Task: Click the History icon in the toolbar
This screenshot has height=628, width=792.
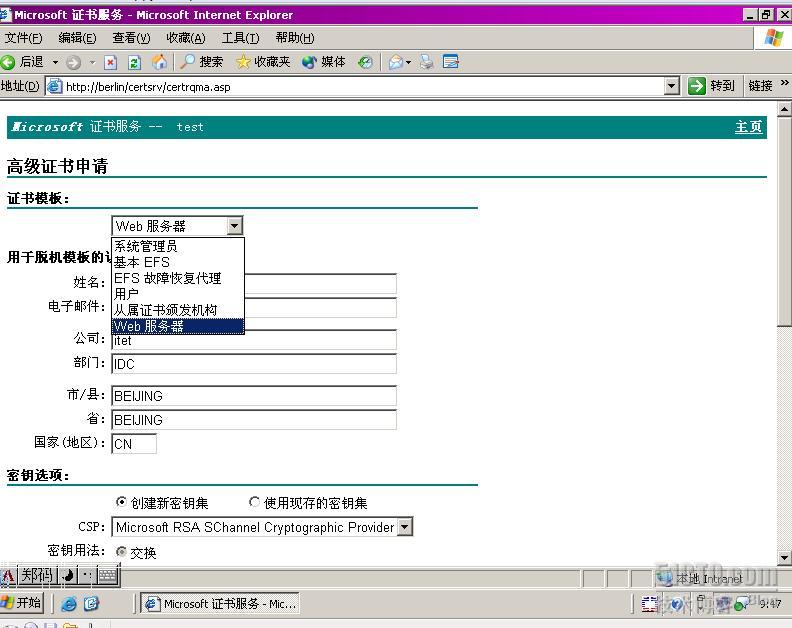Action: pos(365,62)
